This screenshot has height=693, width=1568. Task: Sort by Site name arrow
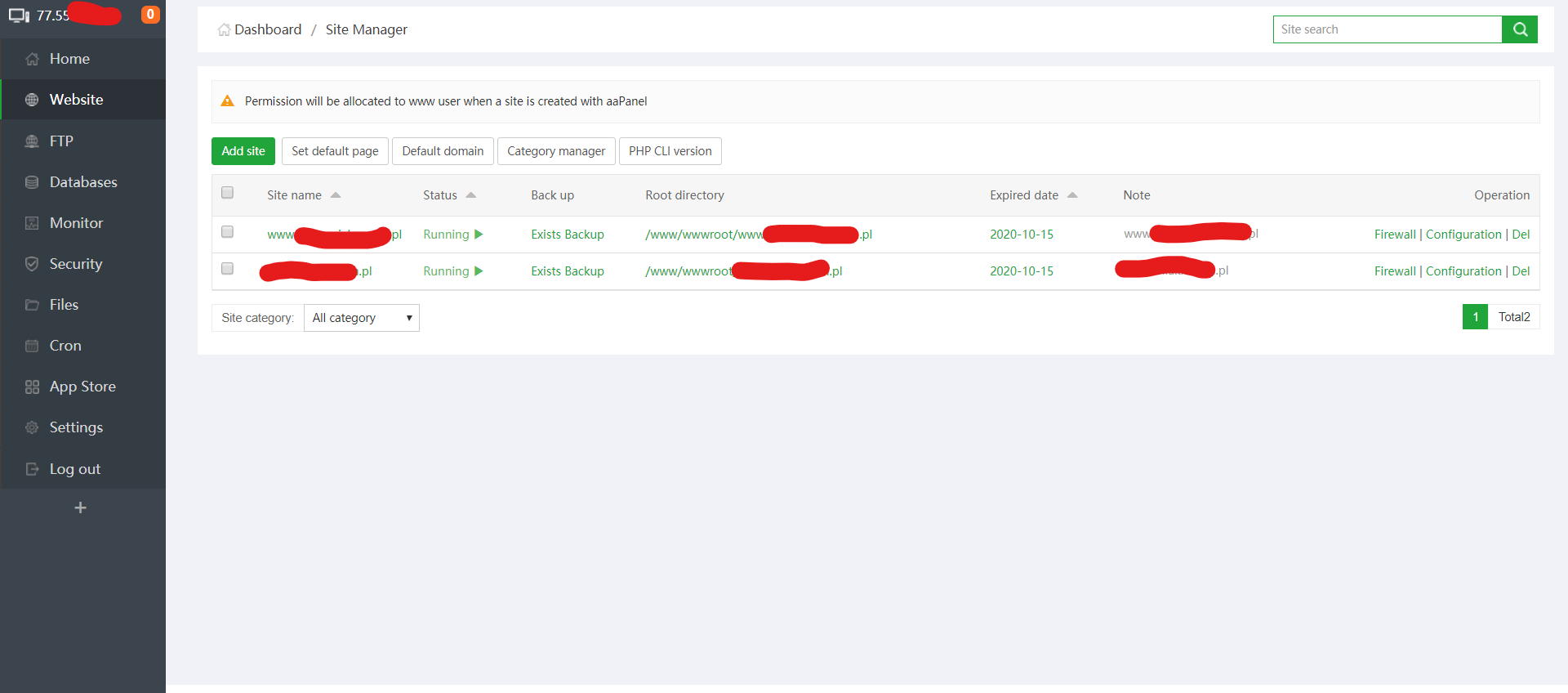(336, 195)
